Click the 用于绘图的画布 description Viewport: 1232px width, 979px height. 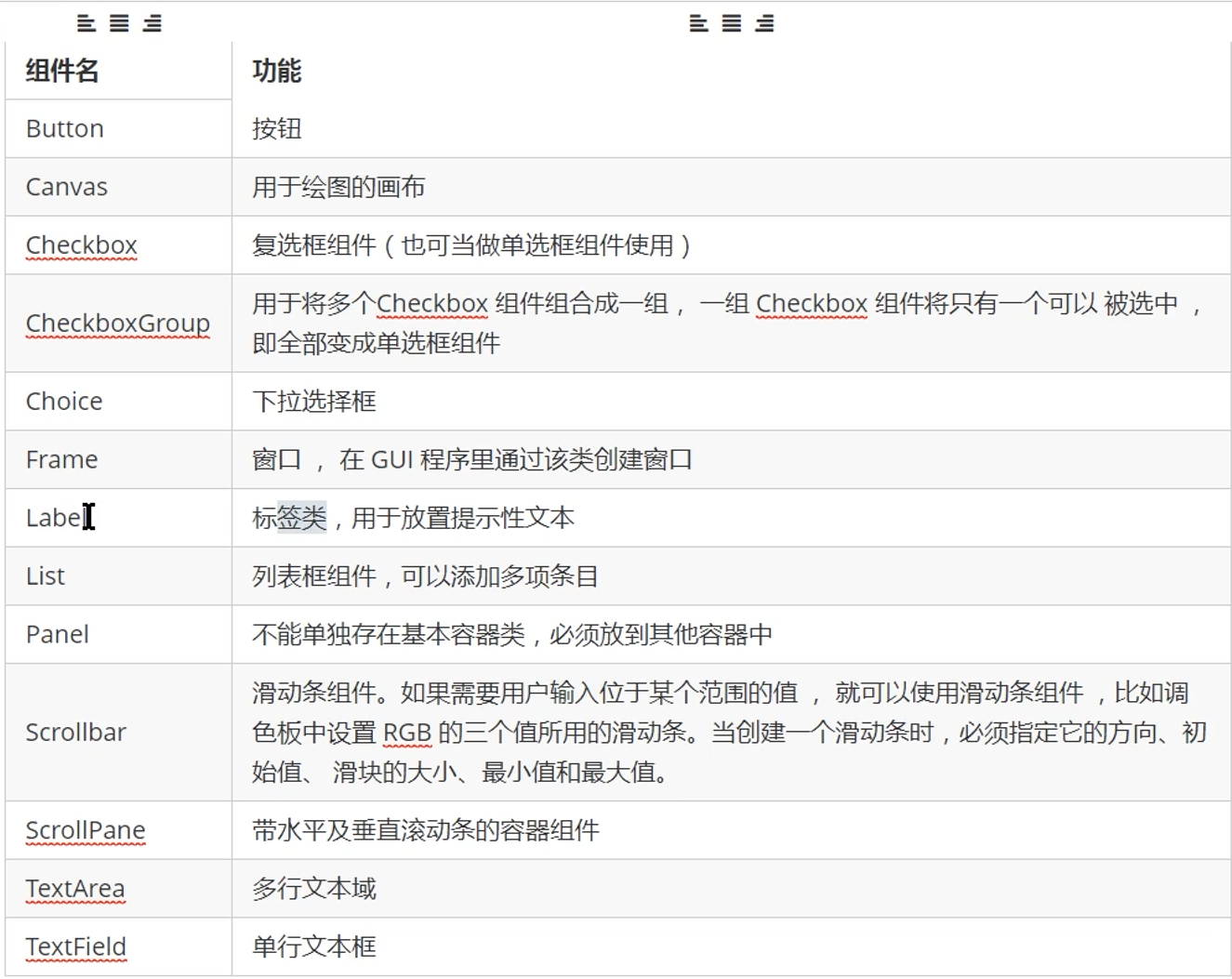[x=338, y=187]
